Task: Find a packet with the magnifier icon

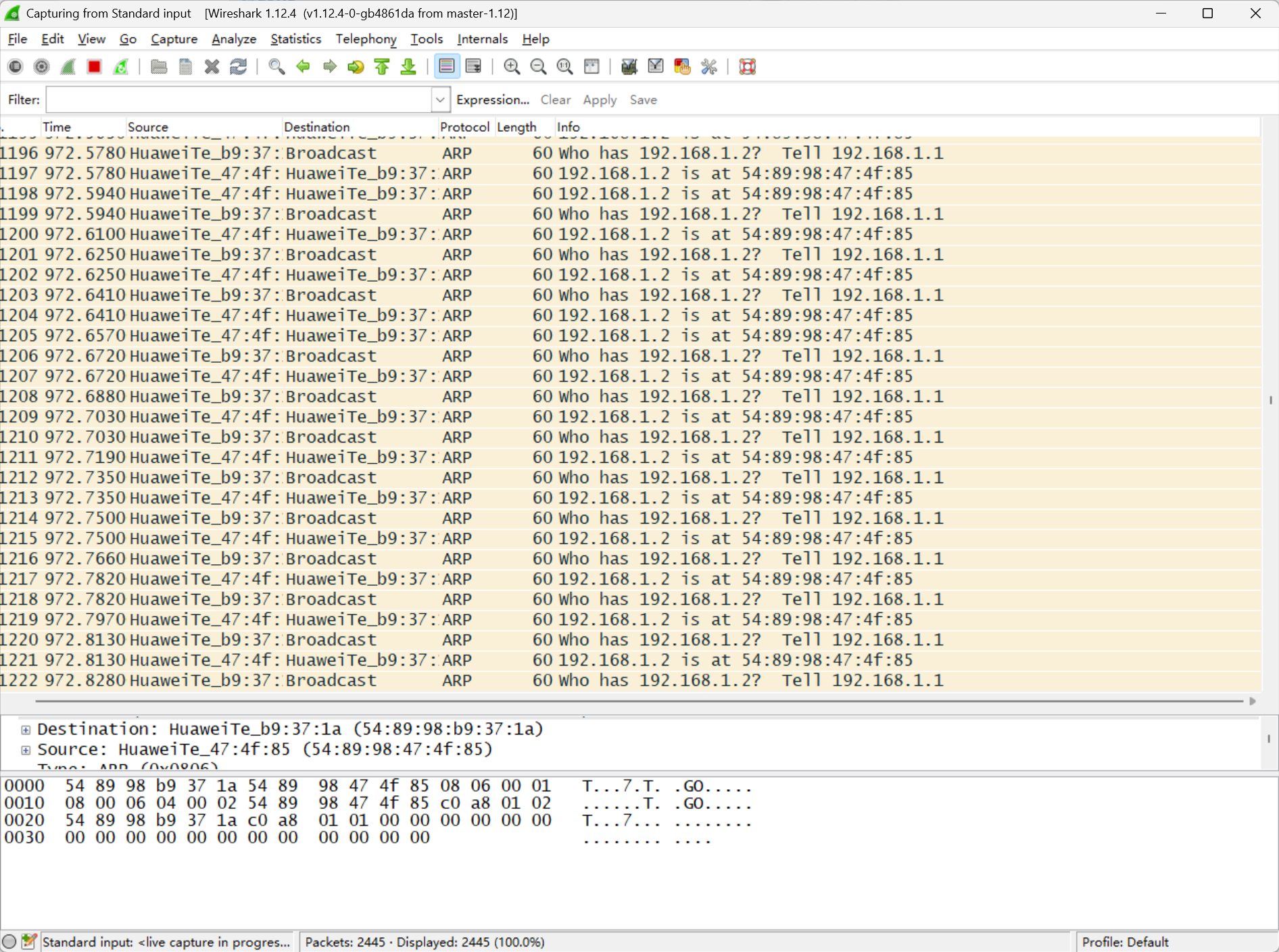Action: click(276, 66)
